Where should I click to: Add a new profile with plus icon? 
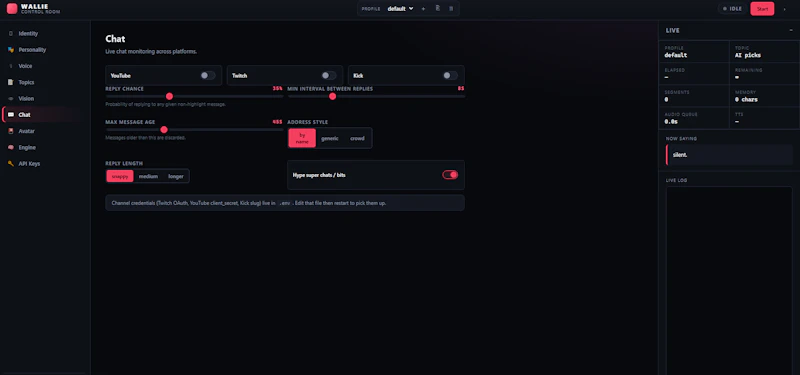tap(423, 9)
